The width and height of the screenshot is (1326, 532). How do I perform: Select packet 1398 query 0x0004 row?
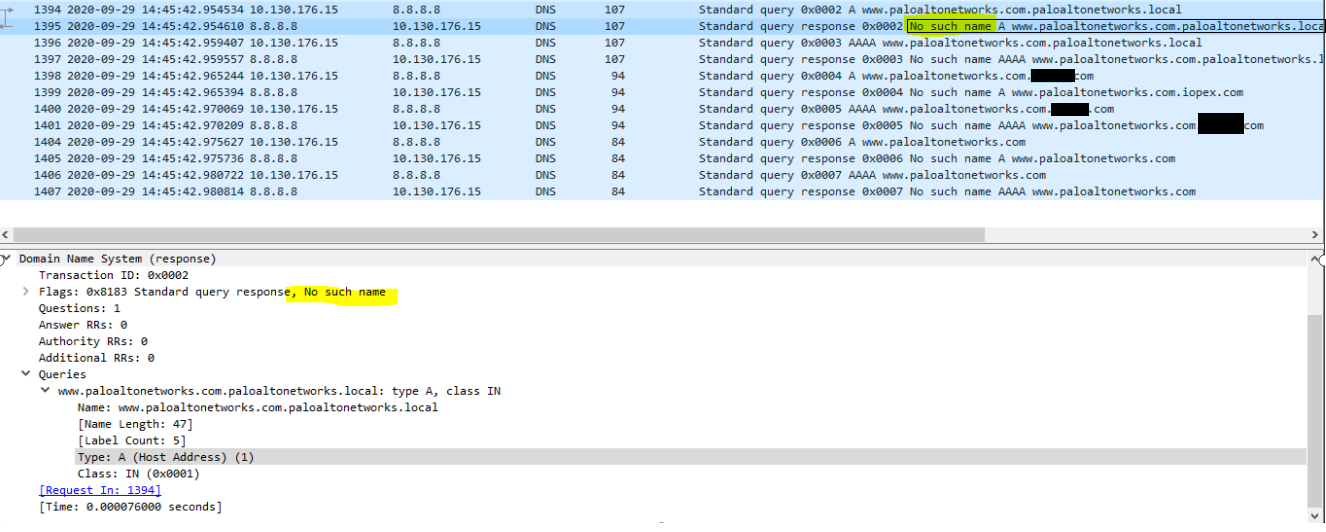tap(663, 76)
